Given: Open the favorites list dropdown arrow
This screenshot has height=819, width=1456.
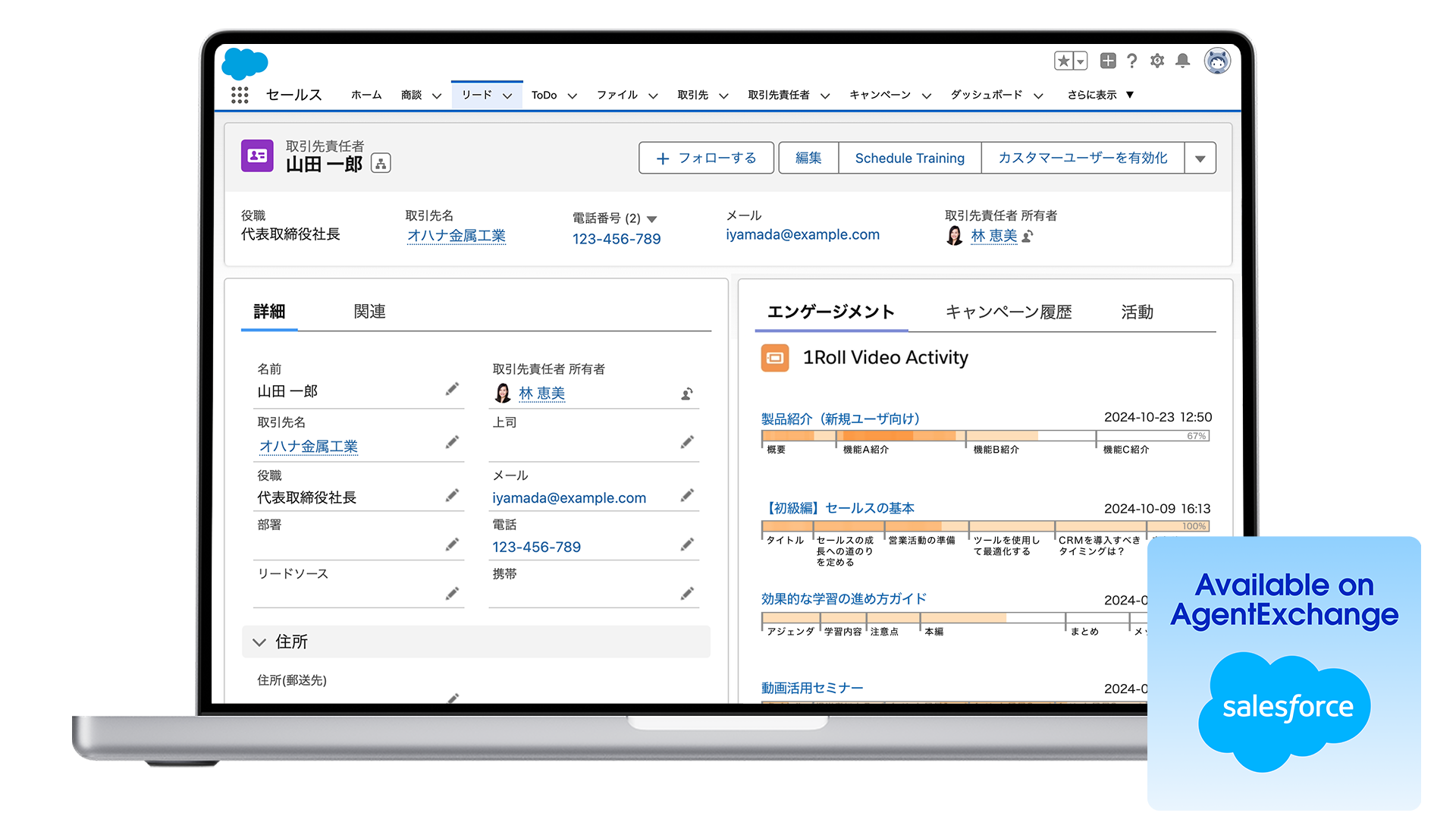Looking at the screenshot, I should coord(1081,61).
